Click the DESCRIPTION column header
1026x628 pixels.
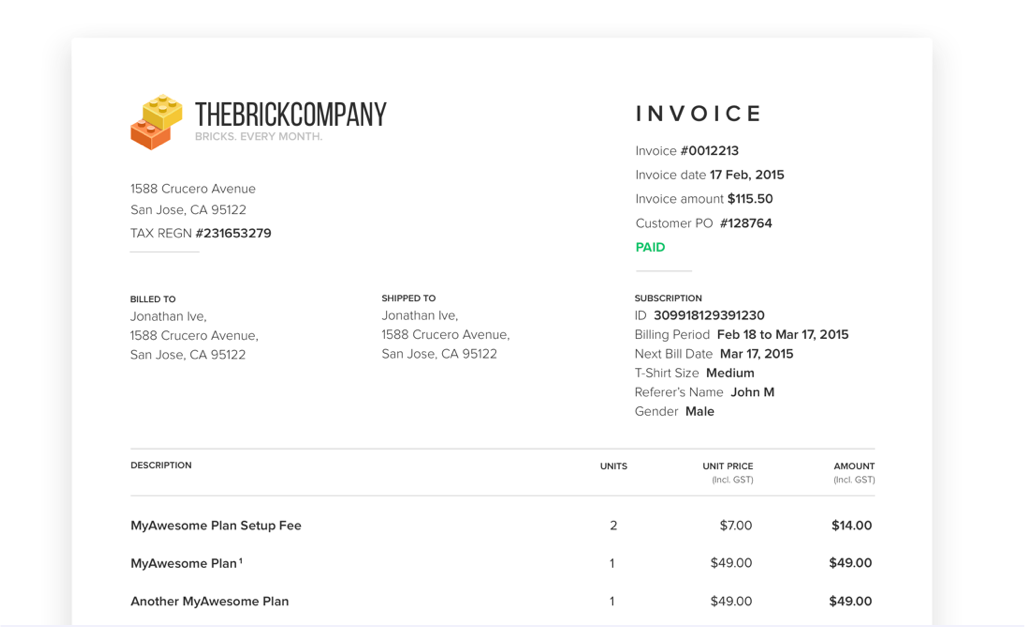161,465
